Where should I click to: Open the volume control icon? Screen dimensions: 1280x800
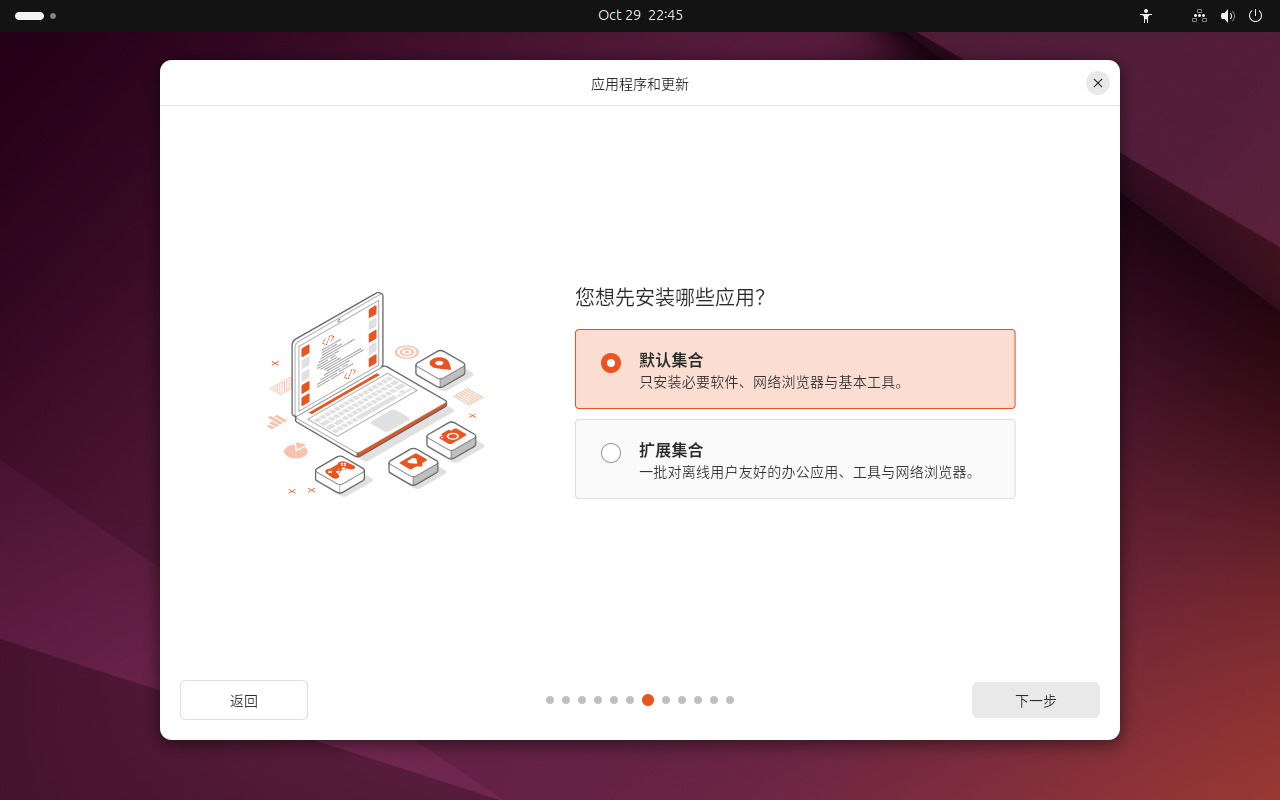[1227, 16]
